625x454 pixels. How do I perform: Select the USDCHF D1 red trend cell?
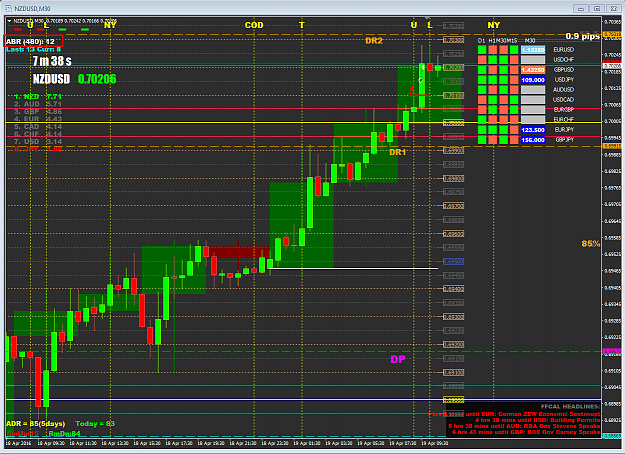482,60
